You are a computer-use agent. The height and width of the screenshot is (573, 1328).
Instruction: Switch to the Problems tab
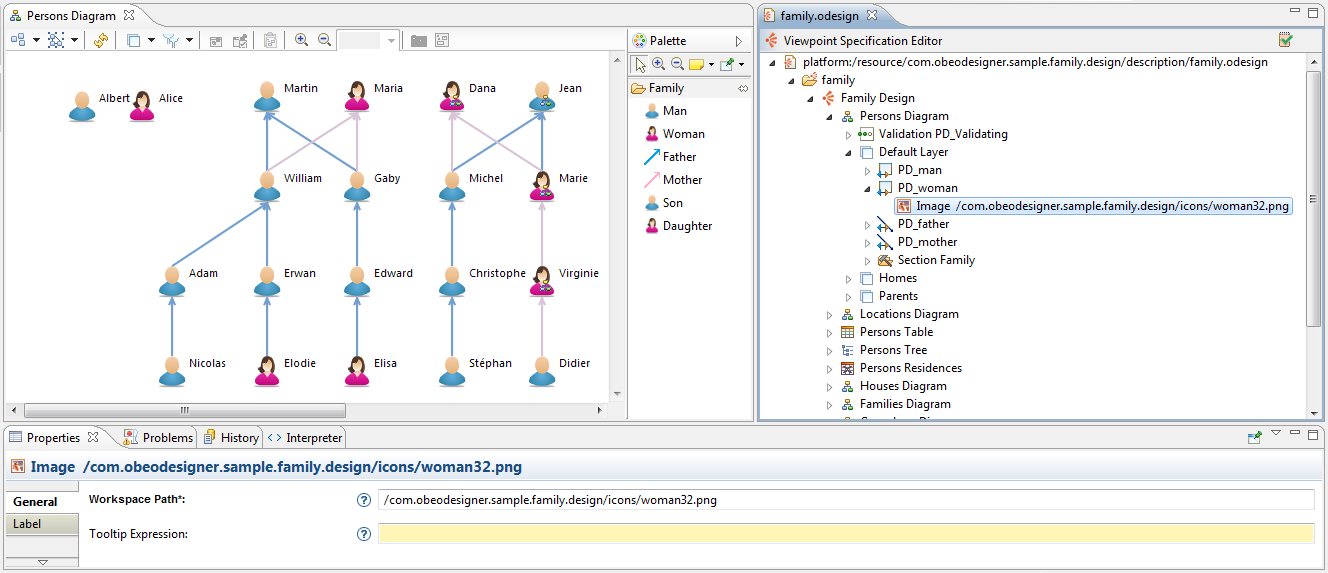coord(158,438)
